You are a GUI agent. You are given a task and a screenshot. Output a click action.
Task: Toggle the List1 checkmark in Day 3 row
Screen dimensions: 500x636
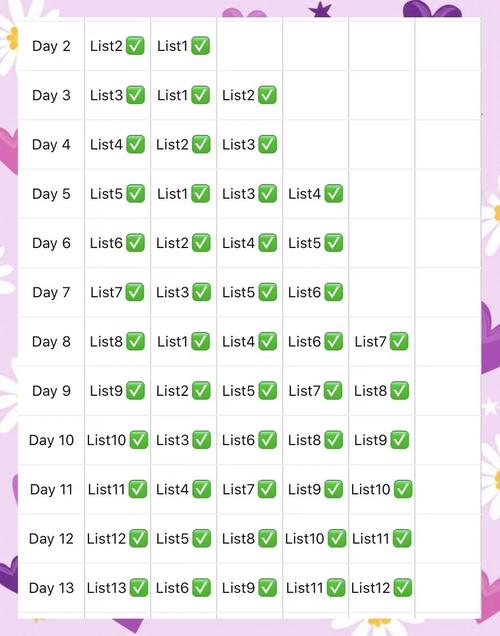coord(200,95)
